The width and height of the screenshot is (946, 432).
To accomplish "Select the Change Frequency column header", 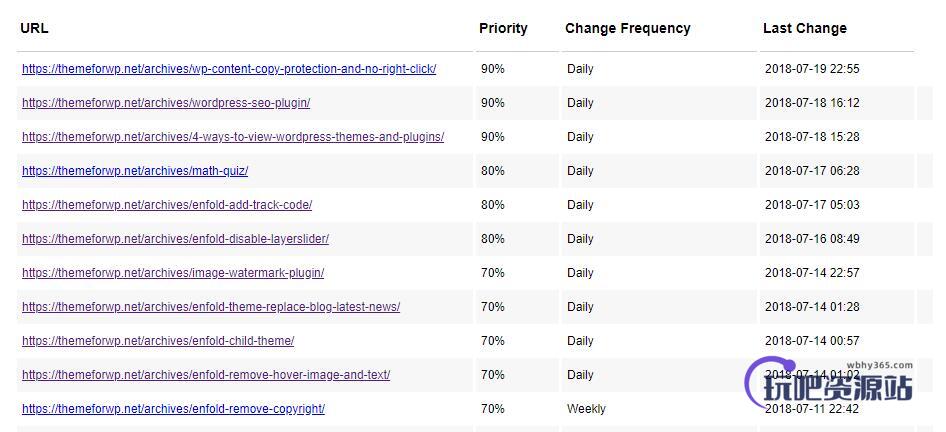I will [627, 28].
